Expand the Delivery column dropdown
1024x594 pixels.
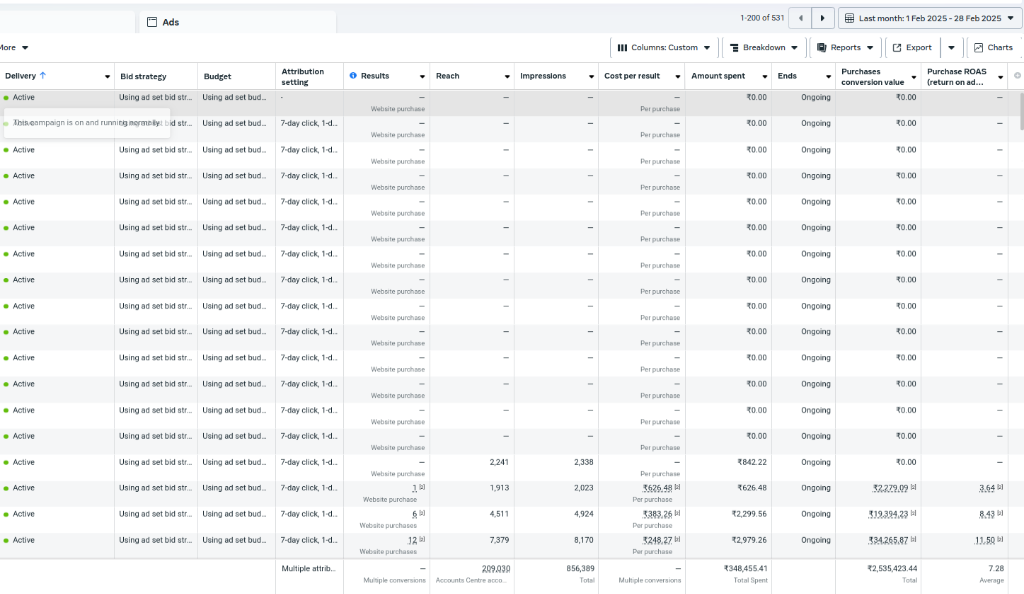[x=108, y=75]
